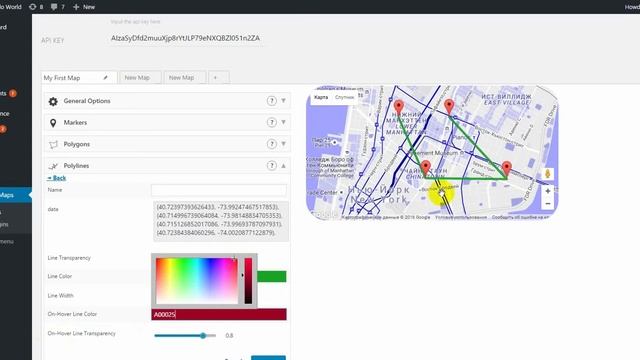Focus the polyline coordinates data box
Viewport: 640px width, 360px height.
tap(221, 220)
